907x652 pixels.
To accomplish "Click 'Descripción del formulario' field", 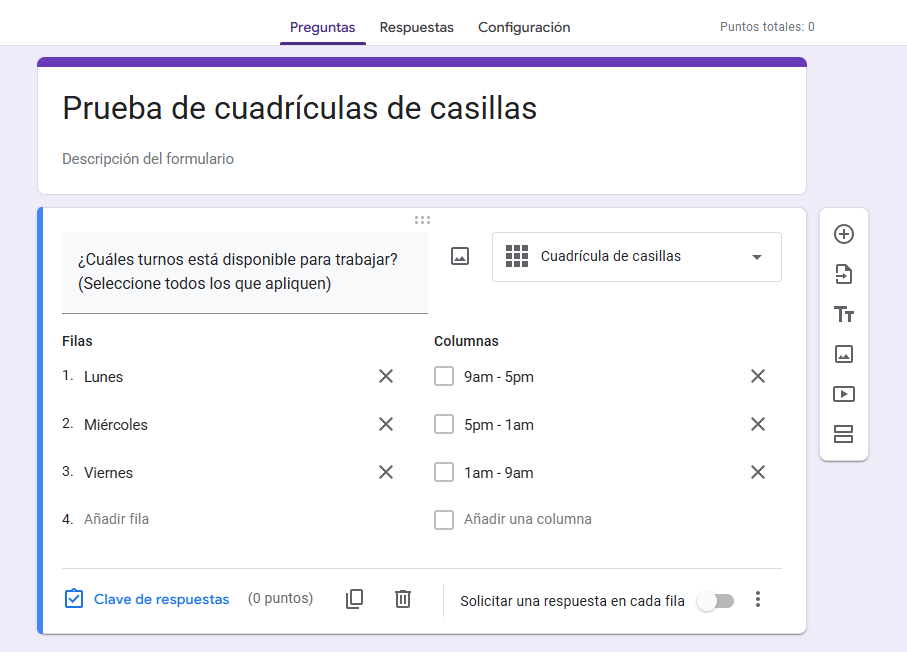I will [148, 159].
